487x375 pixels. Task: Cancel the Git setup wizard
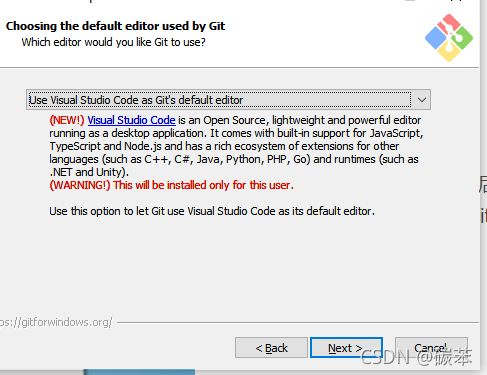431,348
